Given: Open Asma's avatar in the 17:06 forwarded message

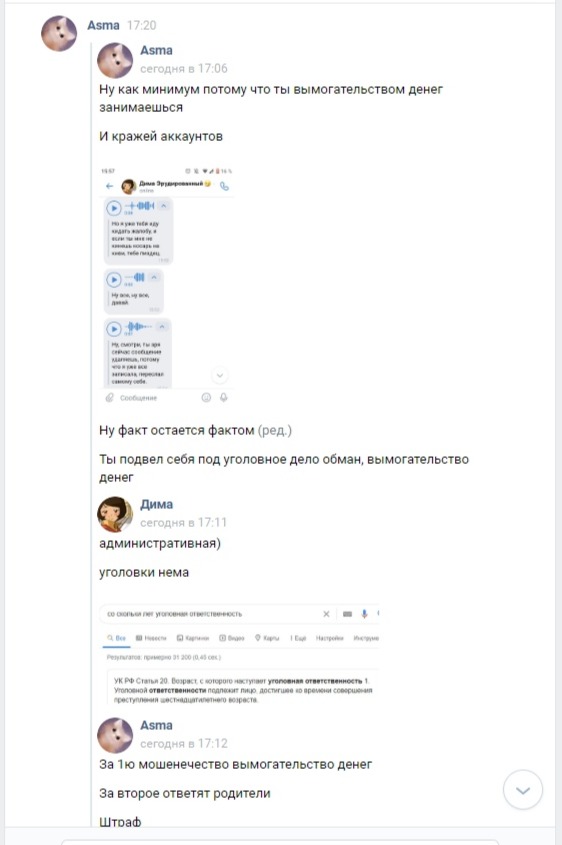Looking at the screenshot, I should pyautogui.click(x=115, y=60).
